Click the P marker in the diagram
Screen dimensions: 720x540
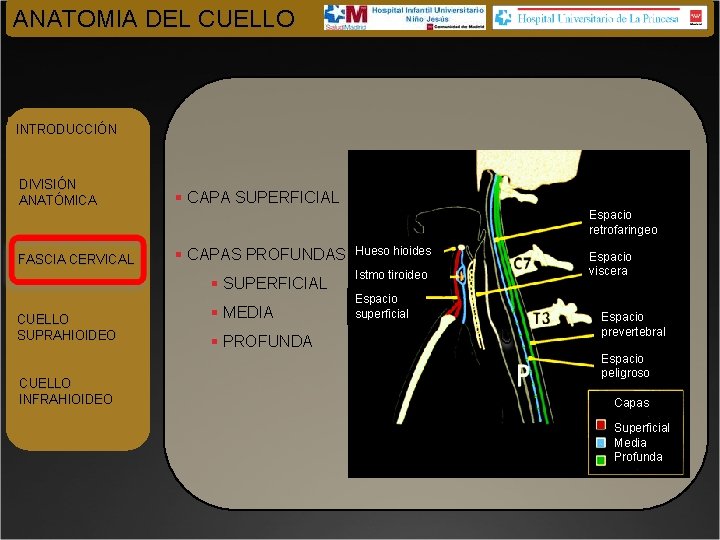[x=523, y=375]
